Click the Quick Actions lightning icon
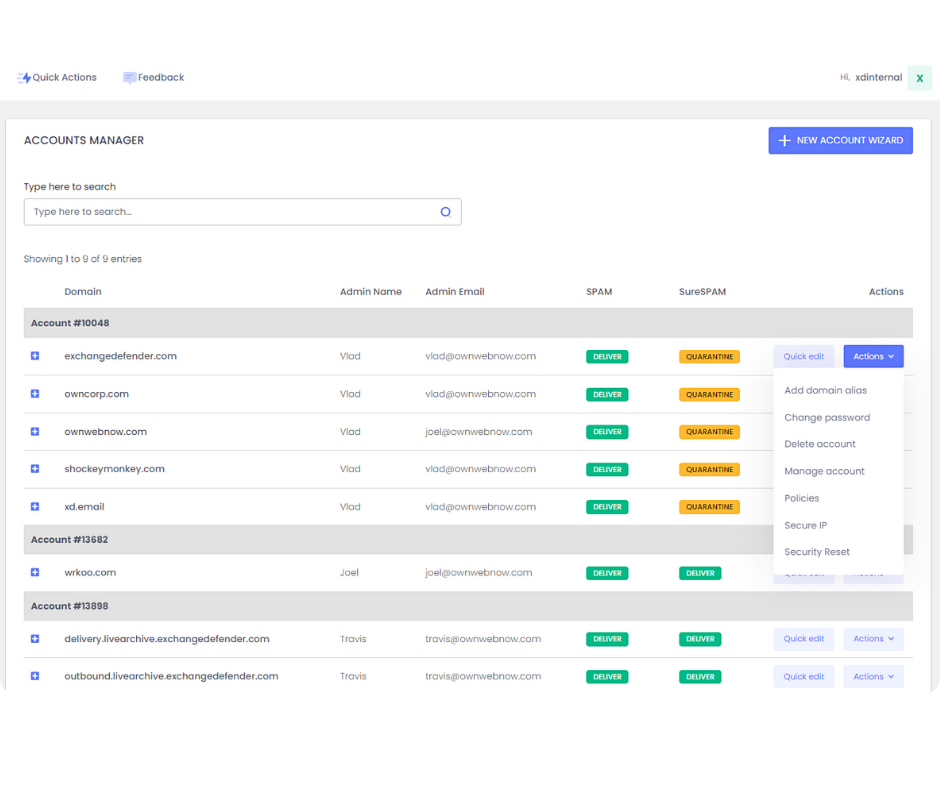Viewport: 940px width, 788px height. 24,78
